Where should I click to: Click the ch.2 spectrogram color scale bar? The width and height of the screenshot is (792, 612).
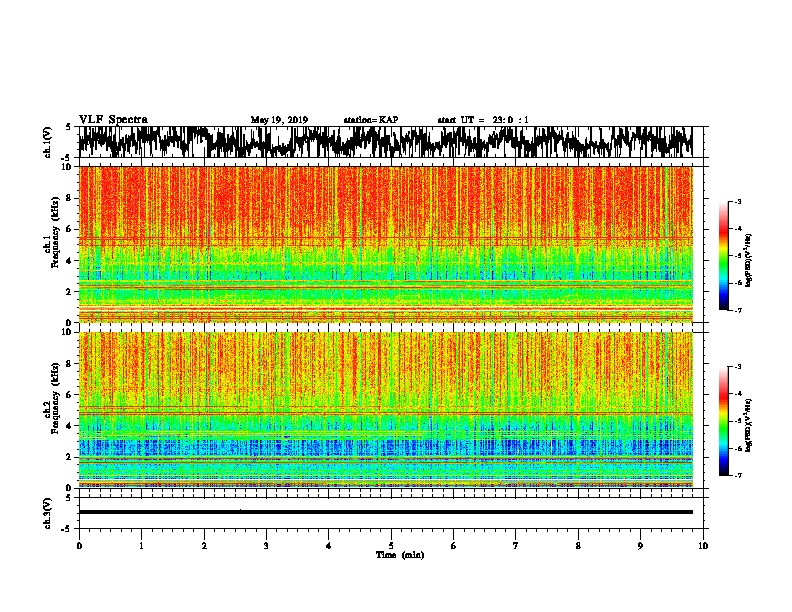[724, 421]
